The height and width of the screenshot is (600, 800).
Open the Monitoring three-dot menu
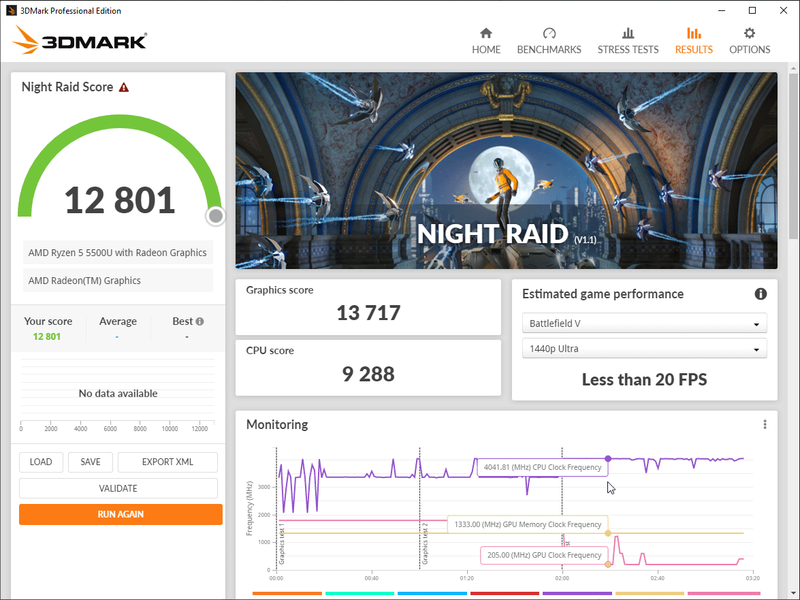tap(764, 424)
